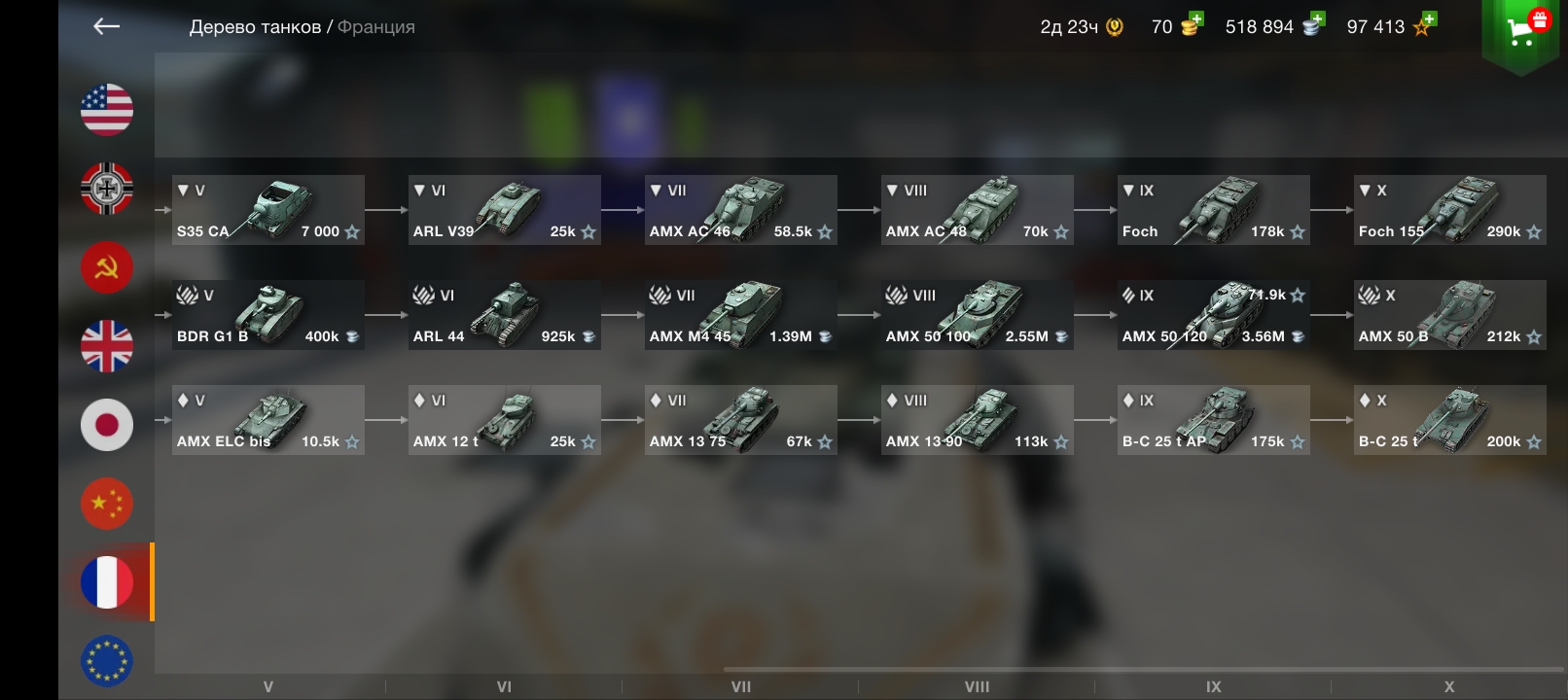1568x700 pixels.
Task: Select the United Kingdom flag
Action: 107,345
